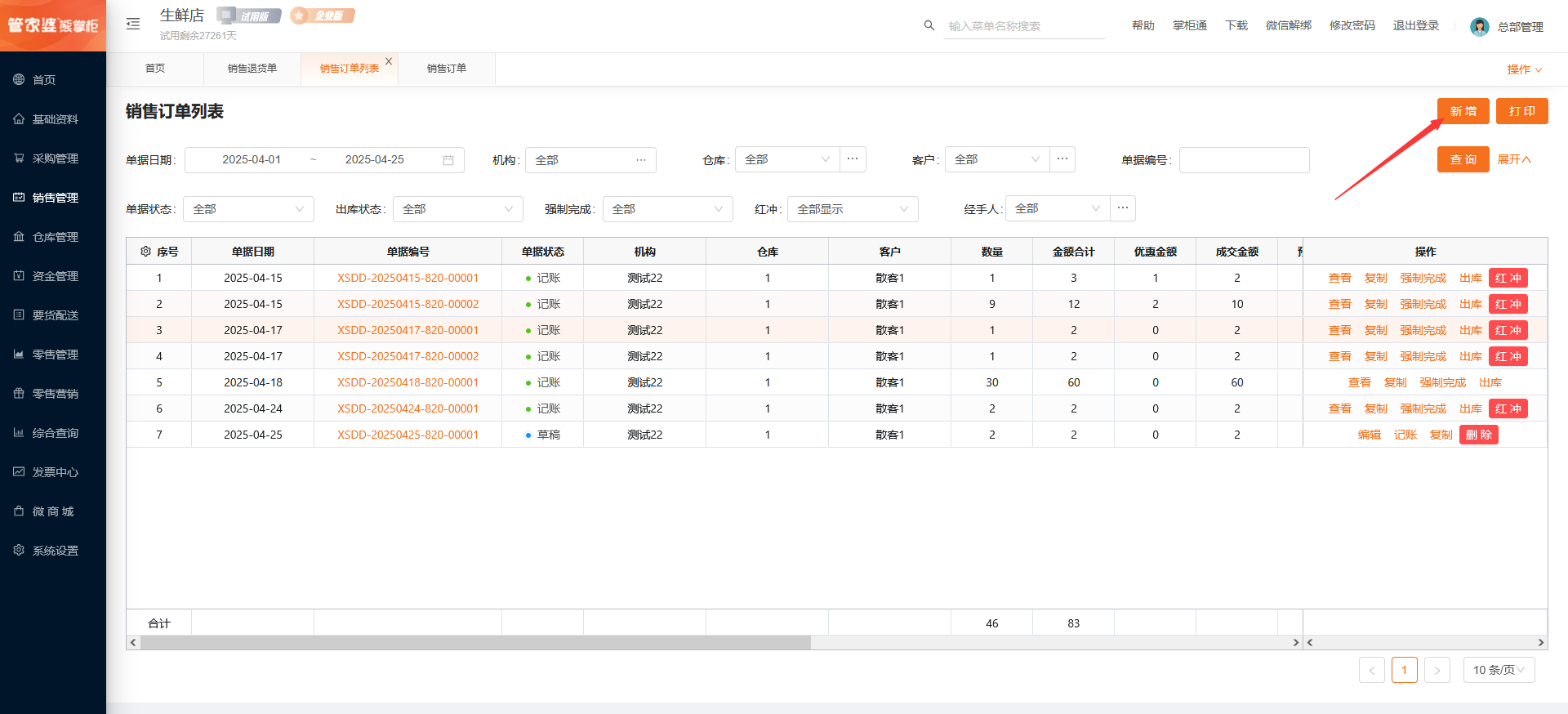Switch to the 销售退货单 tab
This screenshot has width=1568, height=714.
[252, 69]
